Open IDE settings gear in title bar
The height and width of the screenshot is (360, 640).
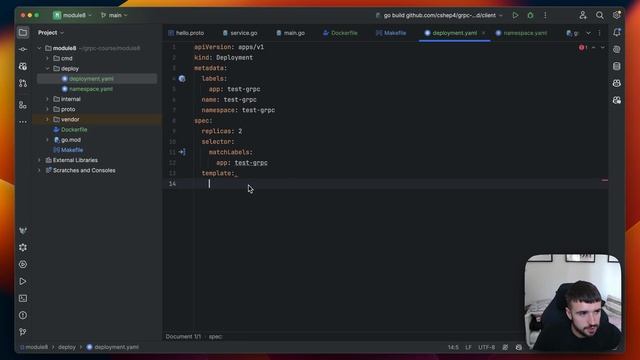coord(616,16)
